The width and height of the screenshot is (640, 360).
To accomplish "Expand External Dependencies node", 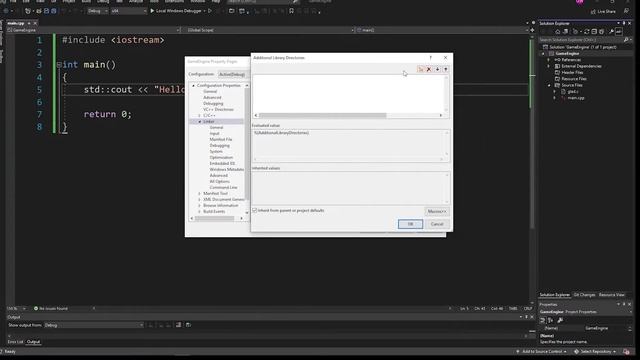I will pos(549,66).
